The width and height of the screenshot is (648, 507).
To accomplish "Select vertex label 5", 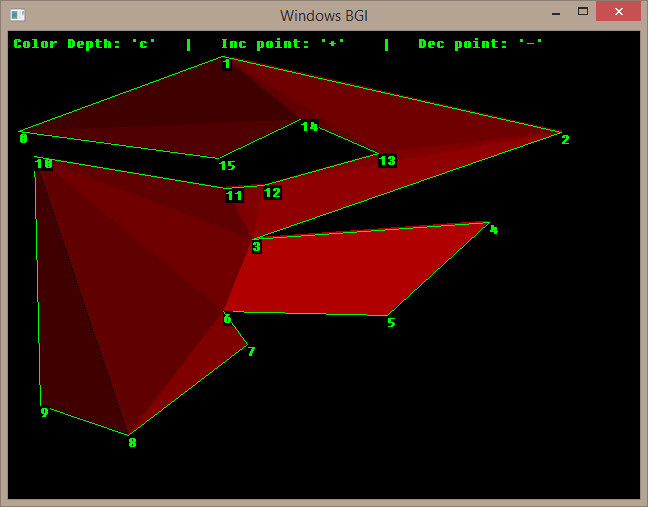I will pos(391,323).
